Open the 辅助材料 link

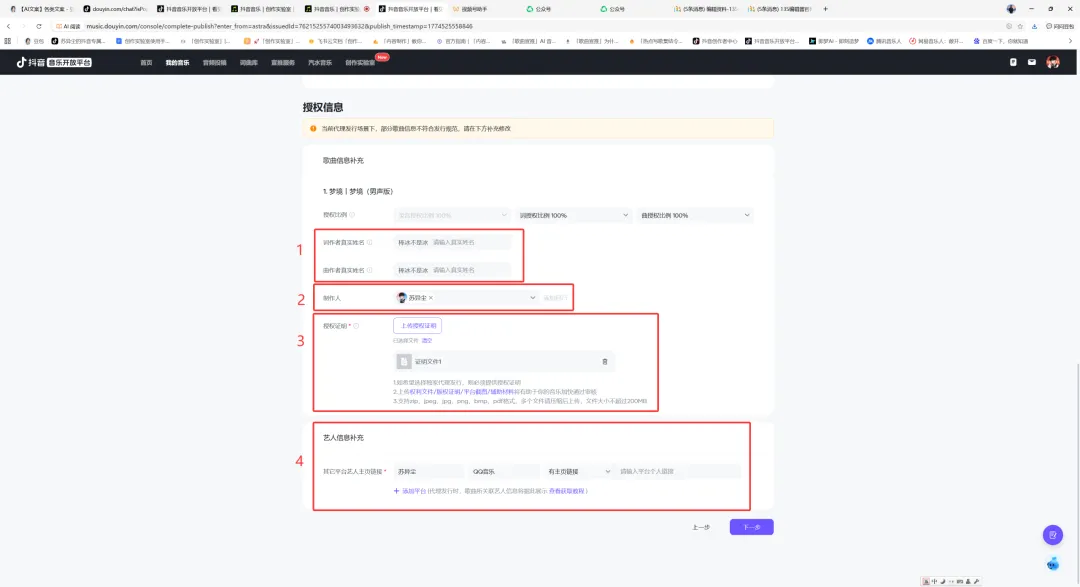click(502, 391)
